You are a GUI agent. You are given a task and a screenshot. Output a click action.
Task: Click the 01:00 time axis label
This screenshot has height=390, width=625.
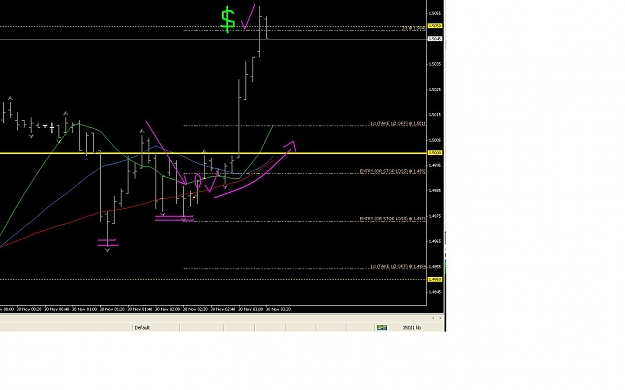(x=84, y=309)
